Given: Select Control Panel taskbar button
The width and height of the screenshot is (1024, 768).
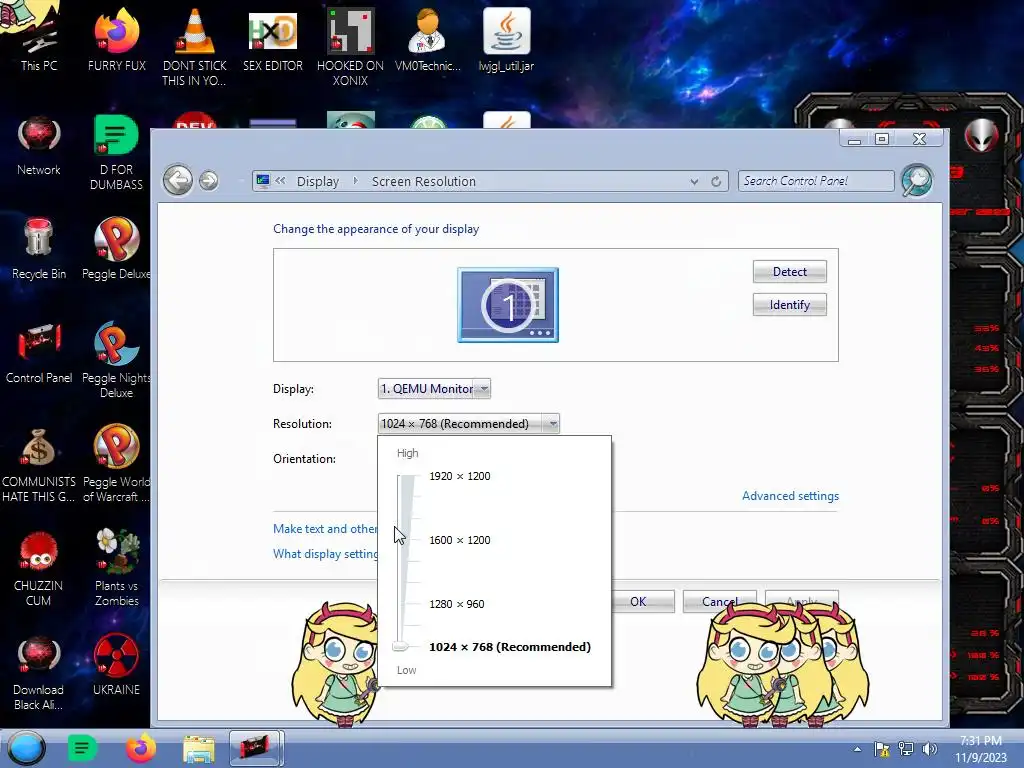Looking at the screenshot, I should point(255,748).
